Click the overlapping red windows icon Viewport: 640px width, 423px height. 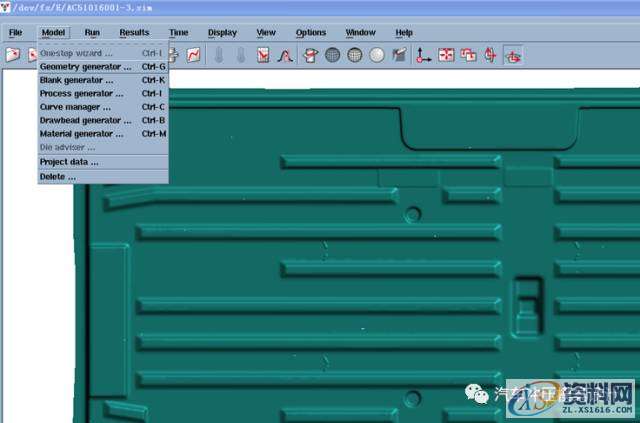point(468,55)
